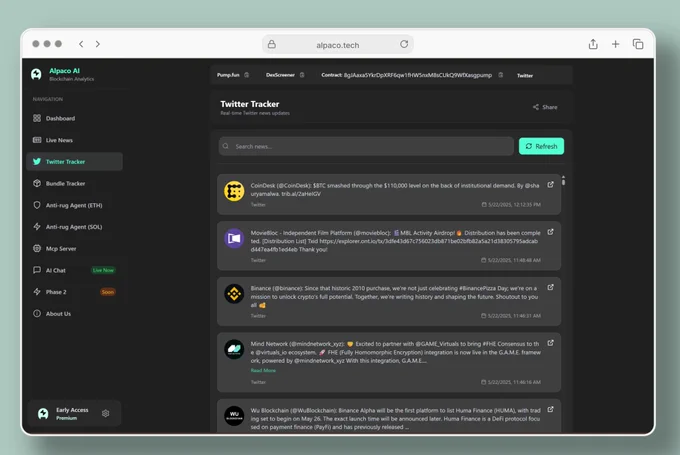This screenshot has height=455, width=680.
Task: Click the AI Chat speech bubble icon
Action: pyautogui.click(x=37, y=270)
